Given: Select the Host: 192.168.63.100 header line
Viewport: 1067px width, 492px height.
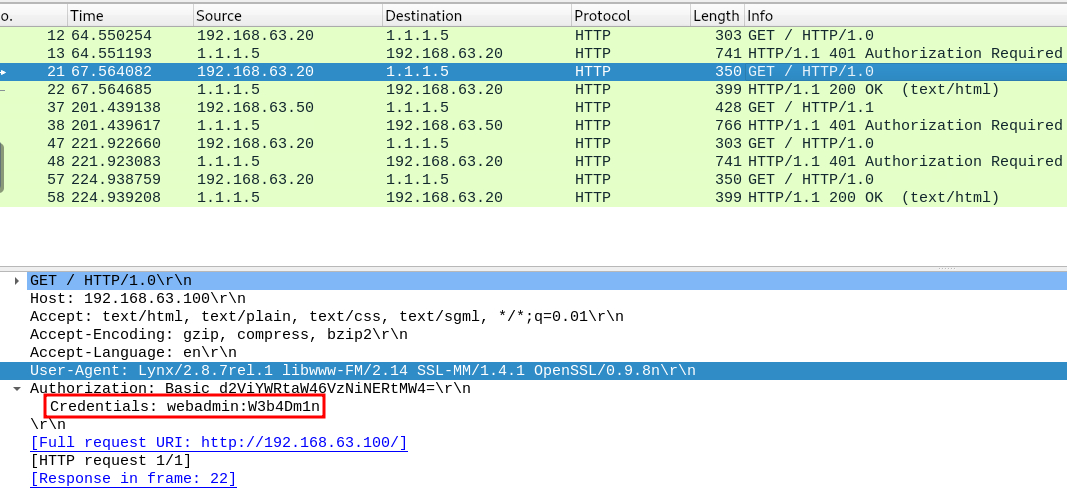Looking at the screenshot, I should pos(137,299).
